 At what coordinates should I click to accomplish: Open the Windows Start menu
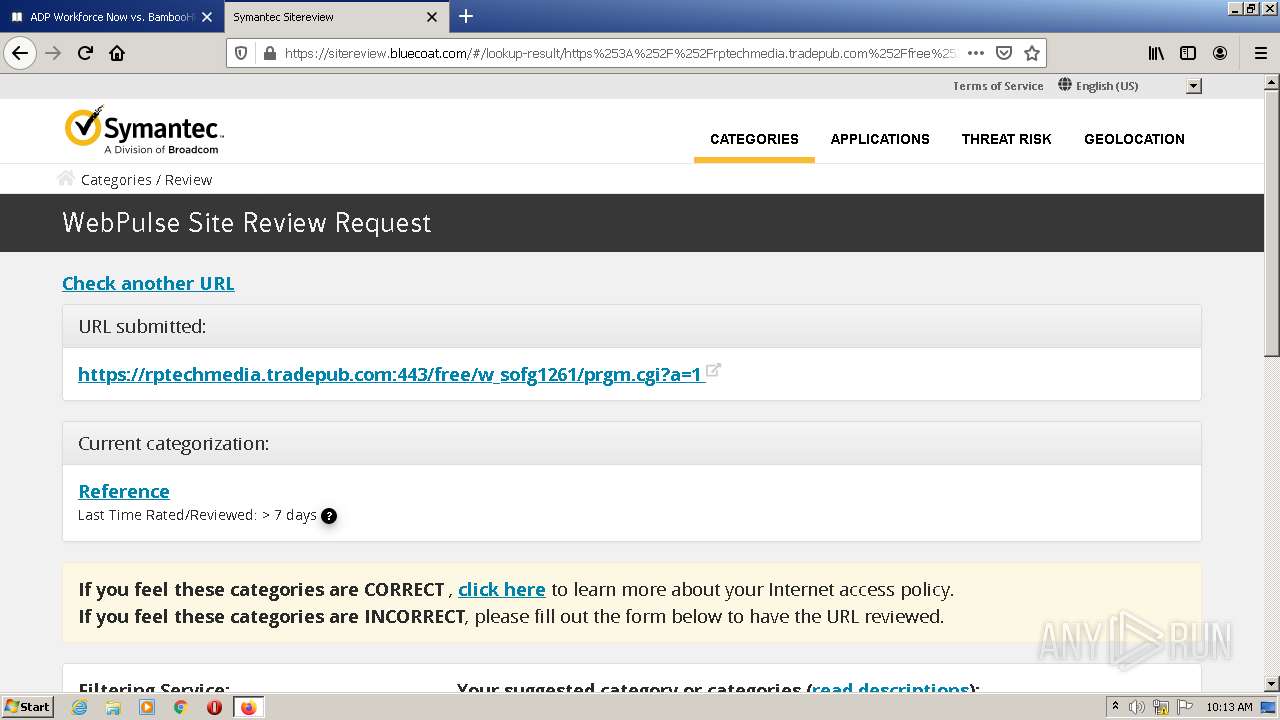(x=28, y=707)
